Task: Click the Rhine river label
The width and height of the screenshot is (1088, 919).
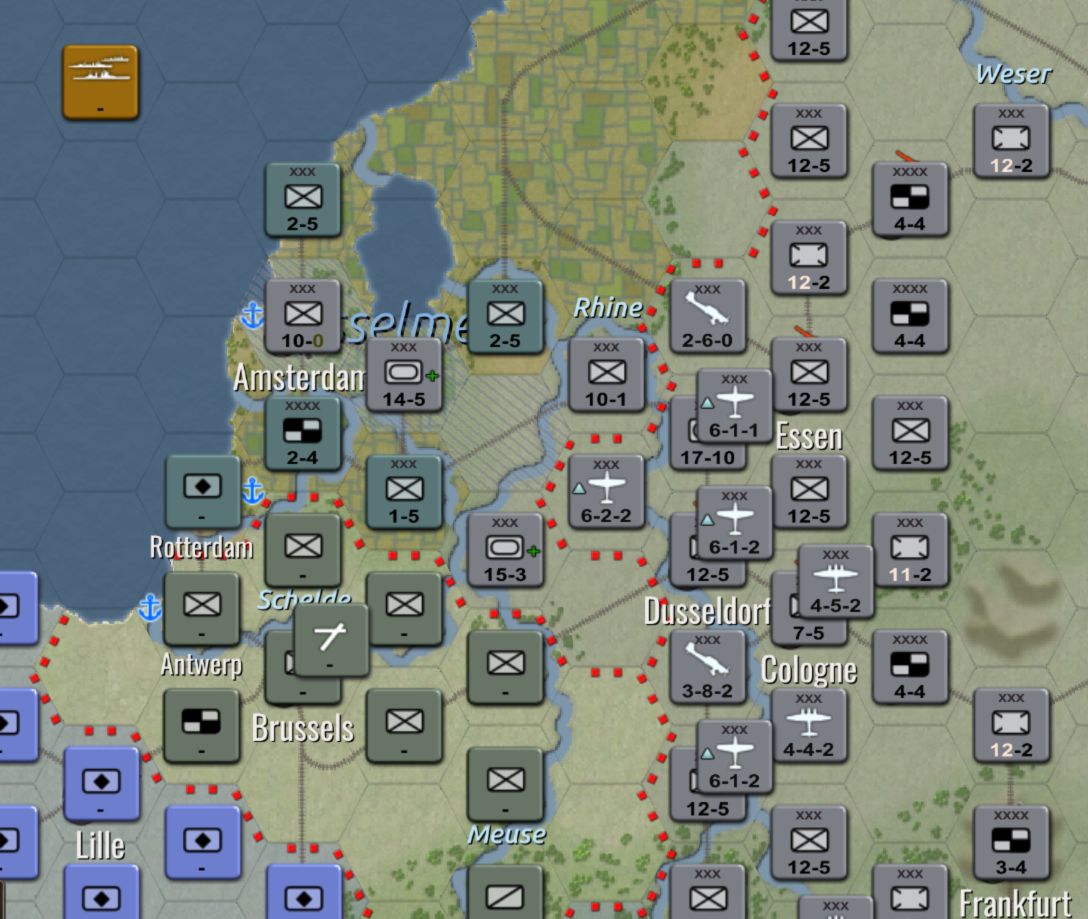Action: pos(609,307)
